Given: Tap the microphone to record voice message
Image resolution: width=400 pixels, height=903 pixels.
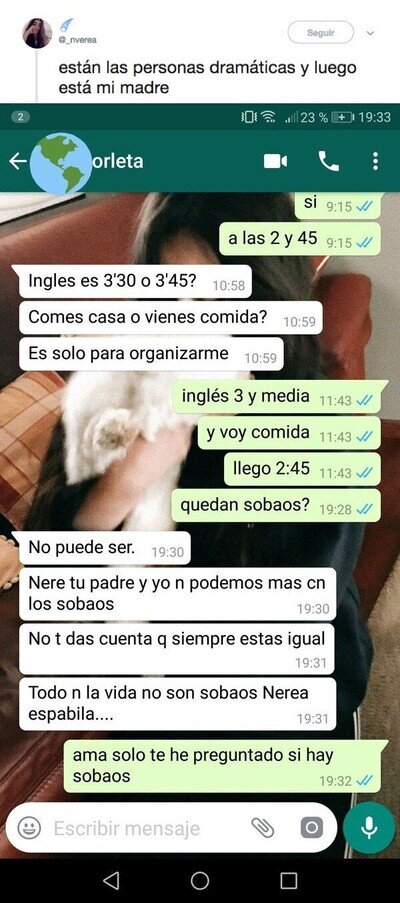Looking at the screenshot, I should (368, 828).
